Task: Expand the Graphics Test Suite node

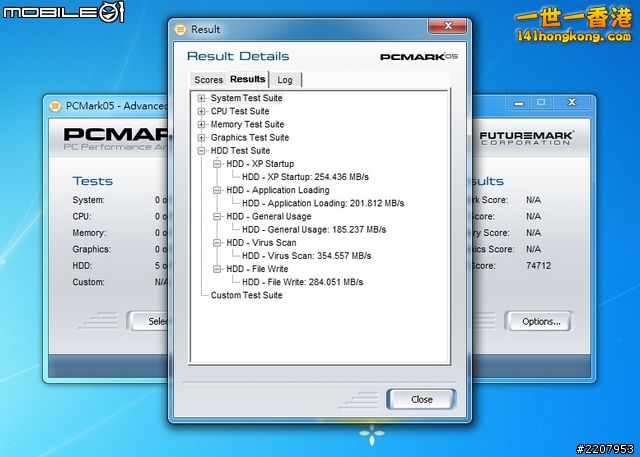Action: click(x=202, y=137)
